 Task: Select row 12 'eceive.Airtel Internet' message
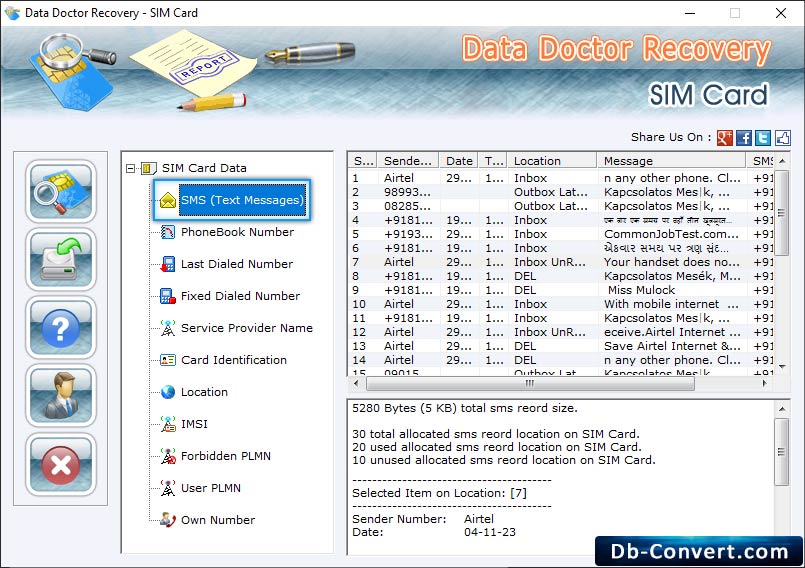coord(561,332)
